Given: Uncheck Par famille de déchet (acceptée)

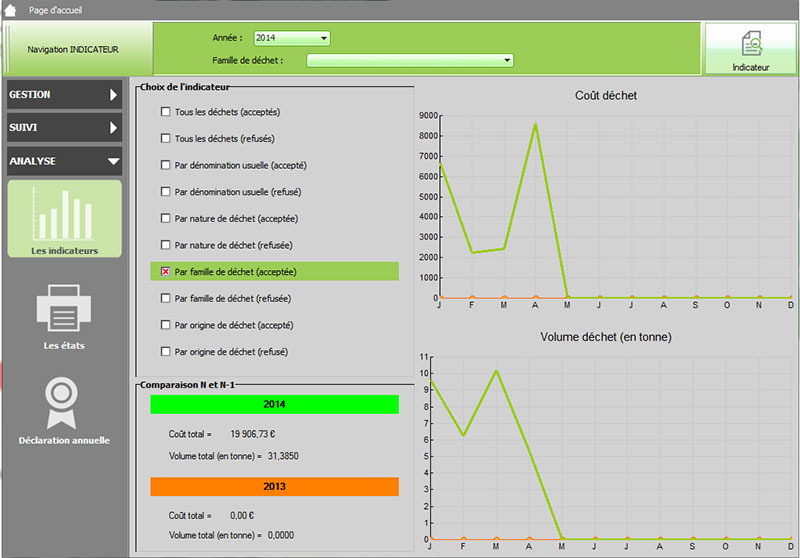Looking at the screenshot, I should point(165,272).
